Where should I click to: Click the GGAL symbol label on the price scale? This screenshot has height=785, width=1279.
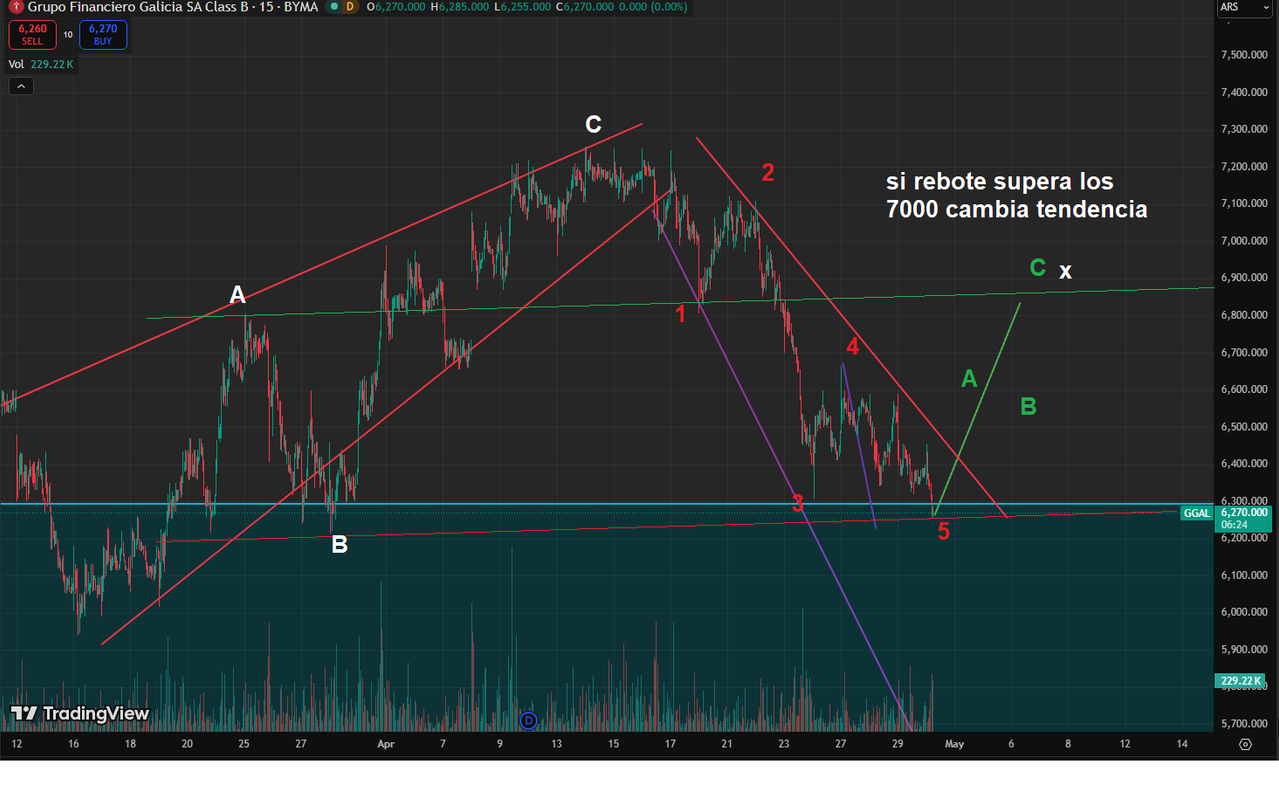pyautogui.click(x=1196, y=513)
